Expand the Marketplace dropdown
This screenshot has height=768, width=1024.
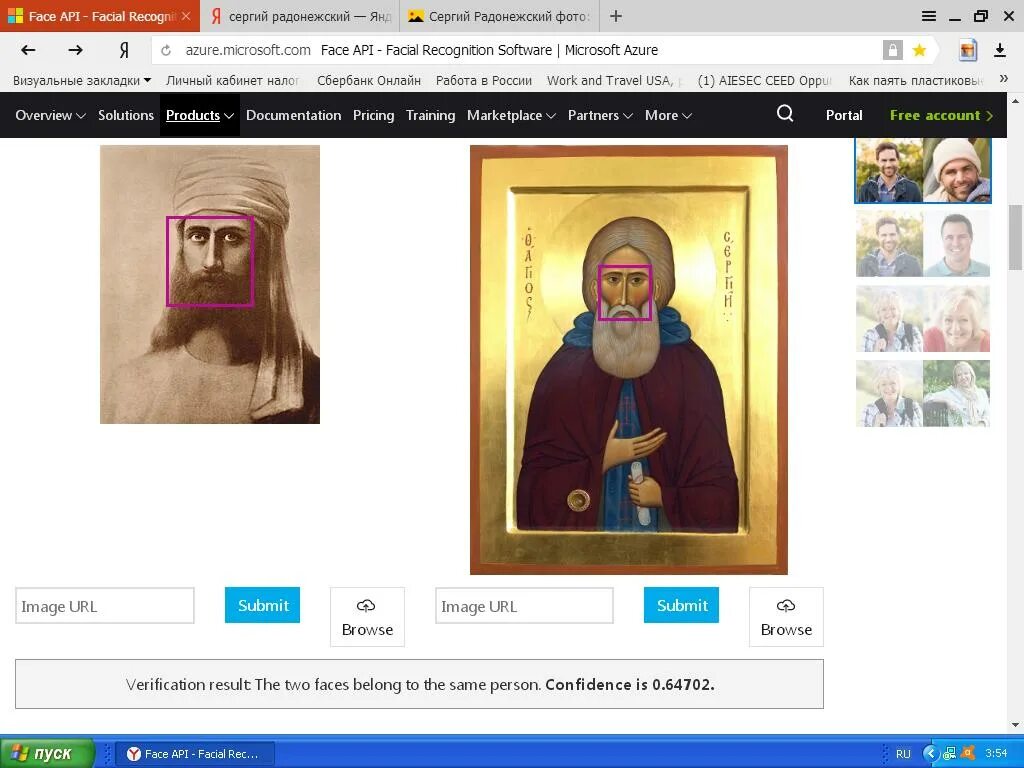pyautogui.click(x=511, y=115)
